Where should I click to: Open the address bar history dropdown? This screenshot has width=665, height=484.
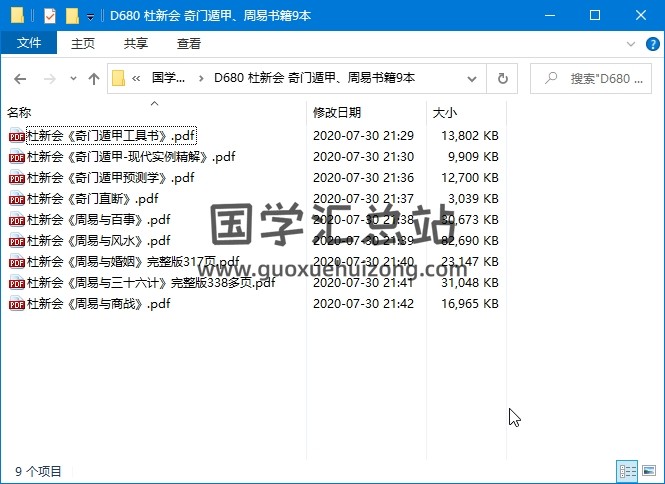(x=476, y=78)
